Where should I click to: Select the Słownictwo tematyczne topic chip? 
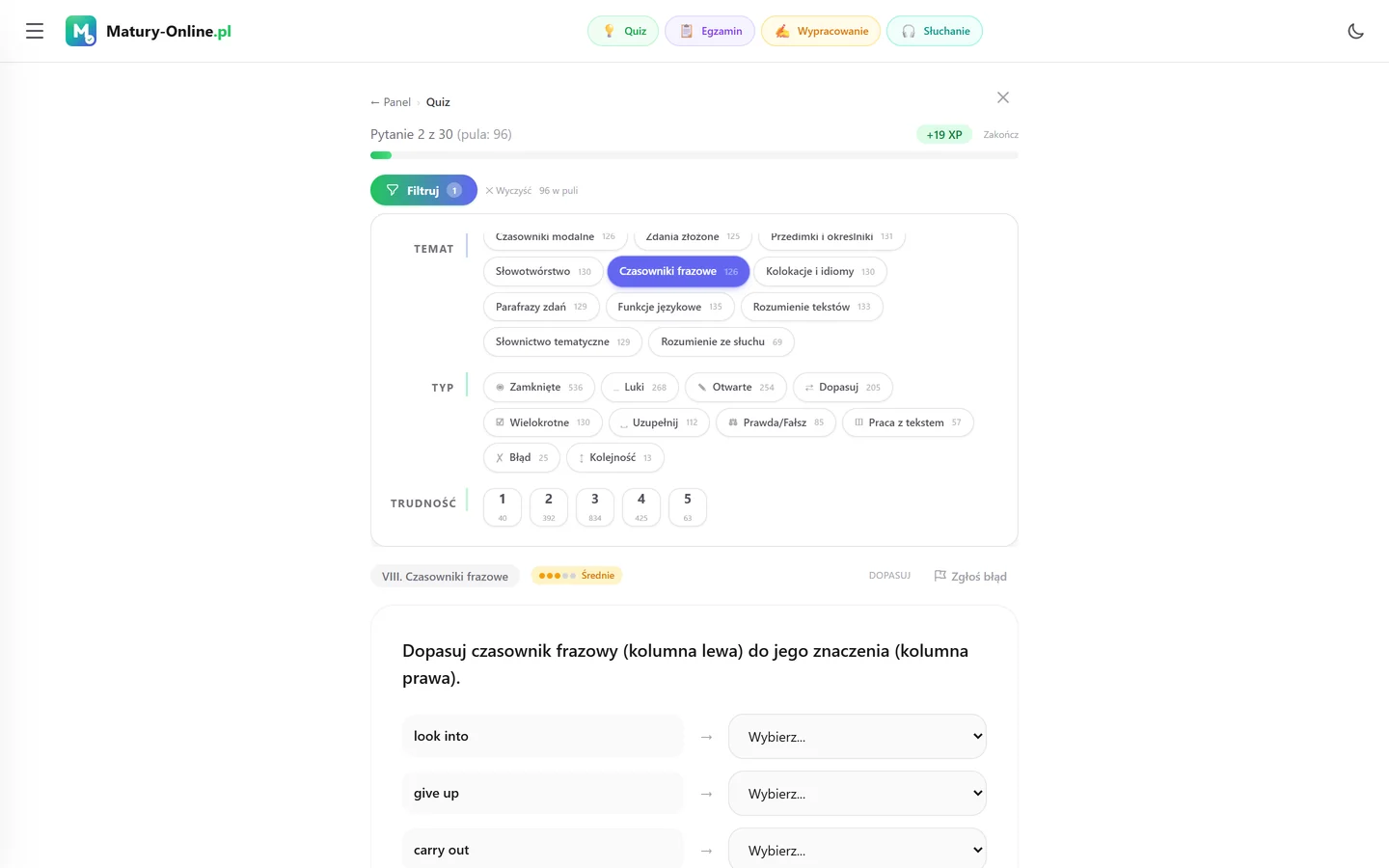[x=562, y=342]
